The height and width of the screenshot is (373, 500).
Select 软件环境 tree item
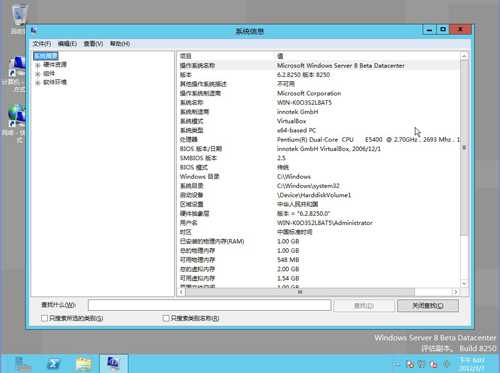(x=55, y=82)
